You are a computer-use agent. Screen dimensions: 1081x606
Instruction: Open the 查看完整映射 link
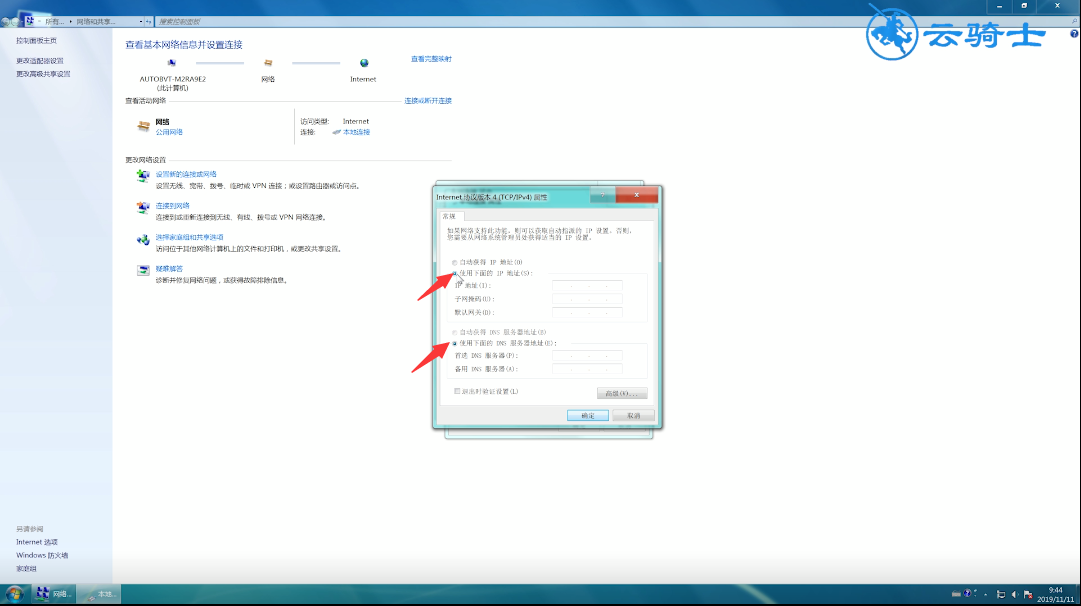click(x=432, y=59)
